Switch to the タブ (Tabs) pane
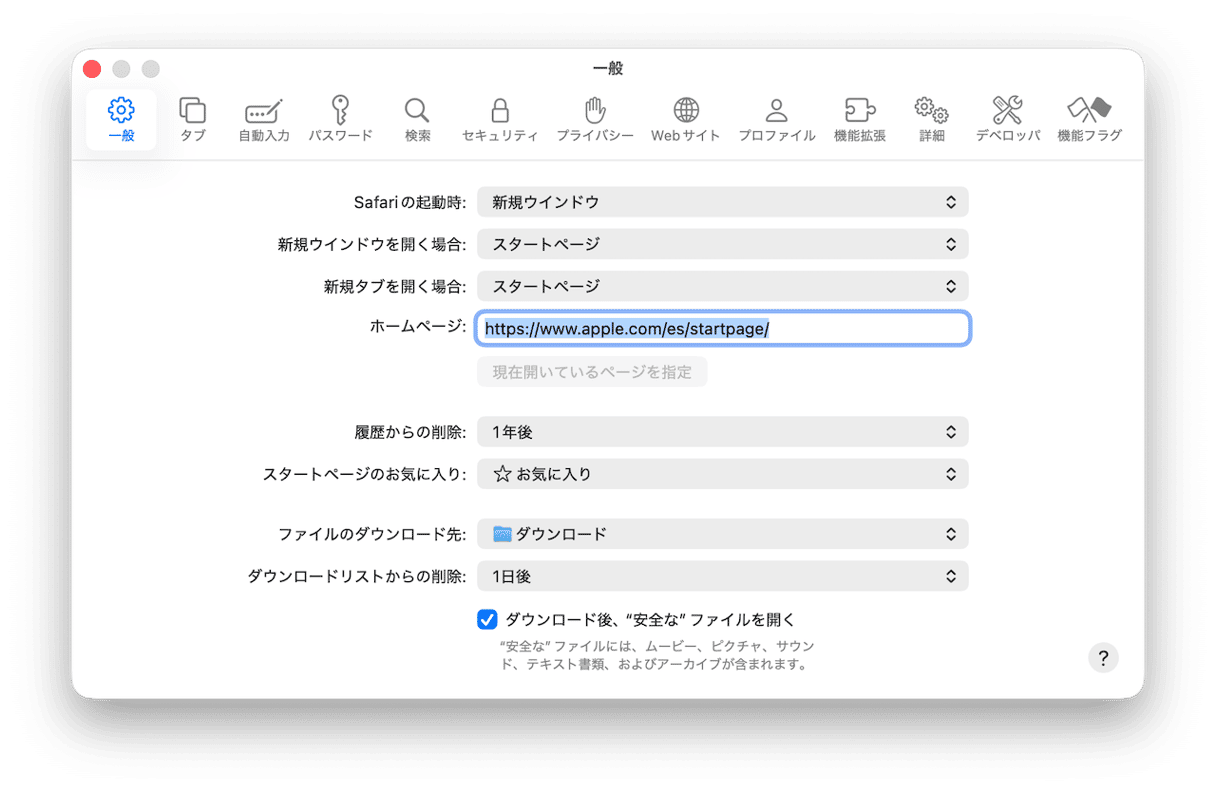1216x793 pixels. coord(193,120)
